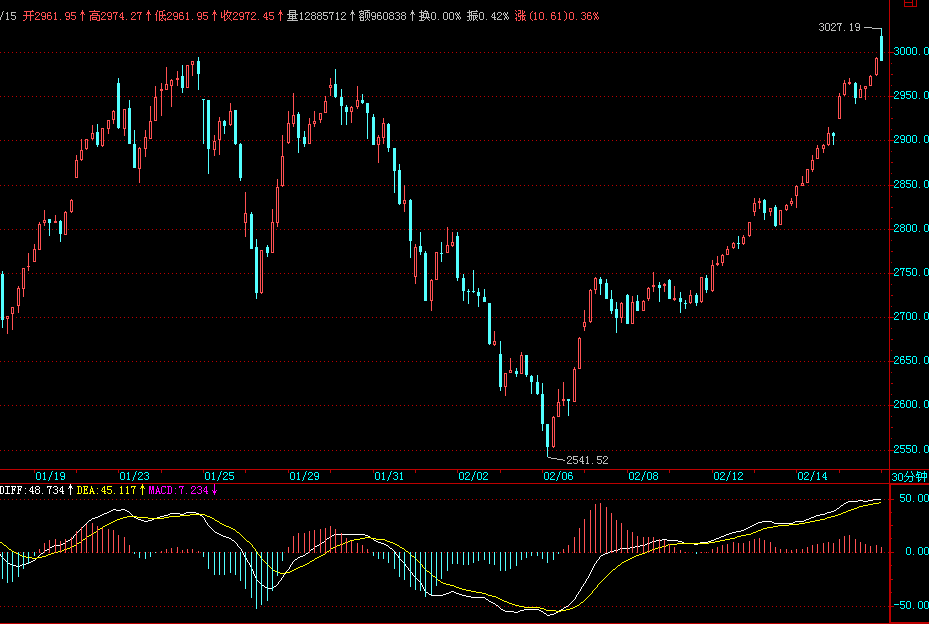929x624 pixels.
Task: Click the -50.00 label on MACD axis
Action: tap(908, 606)
